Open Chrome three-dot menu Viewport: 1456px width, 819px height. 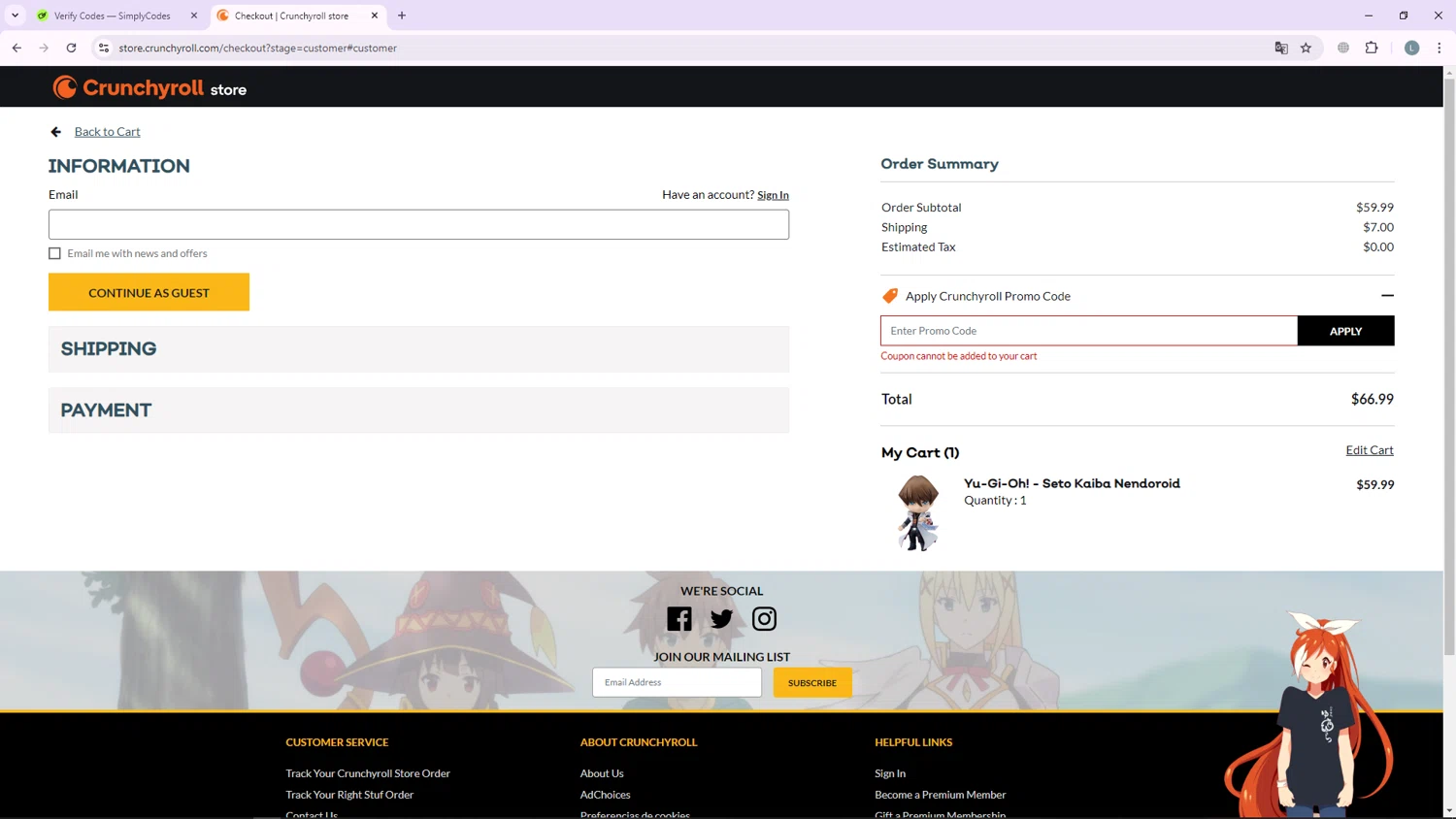tap(1439, 48)
